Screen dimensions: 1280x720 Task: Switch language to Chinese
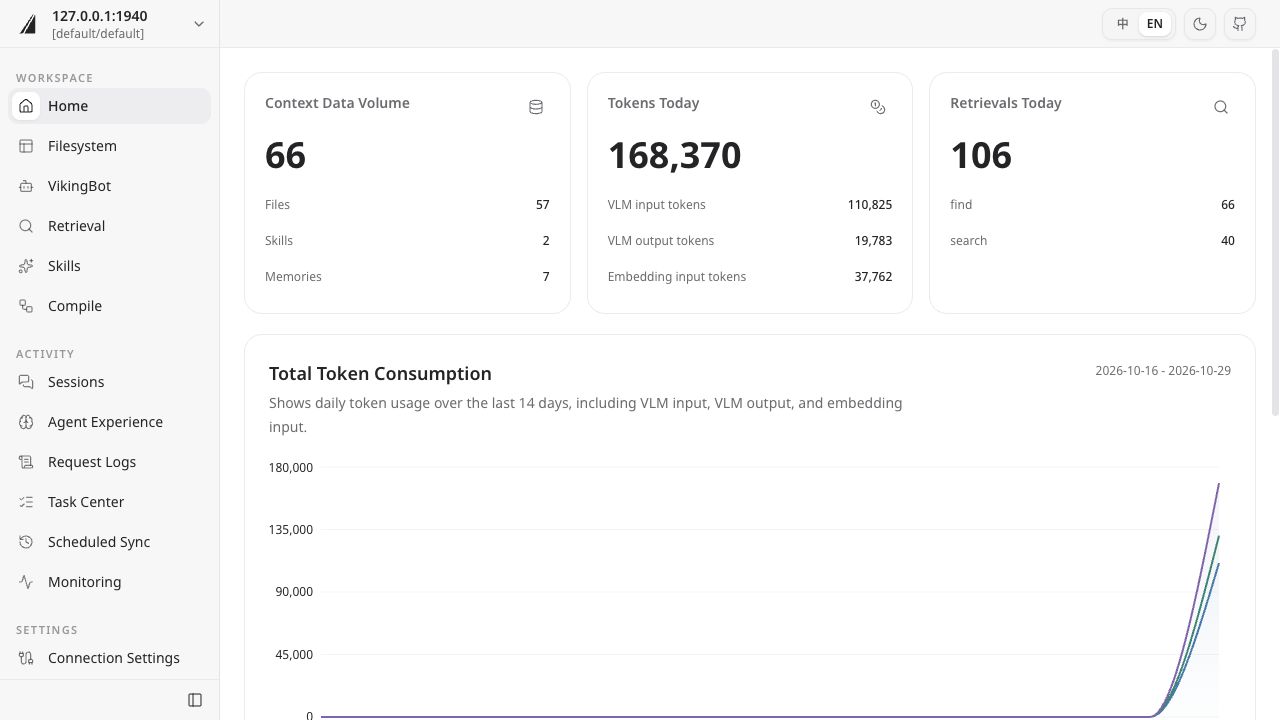[1123, 24]
